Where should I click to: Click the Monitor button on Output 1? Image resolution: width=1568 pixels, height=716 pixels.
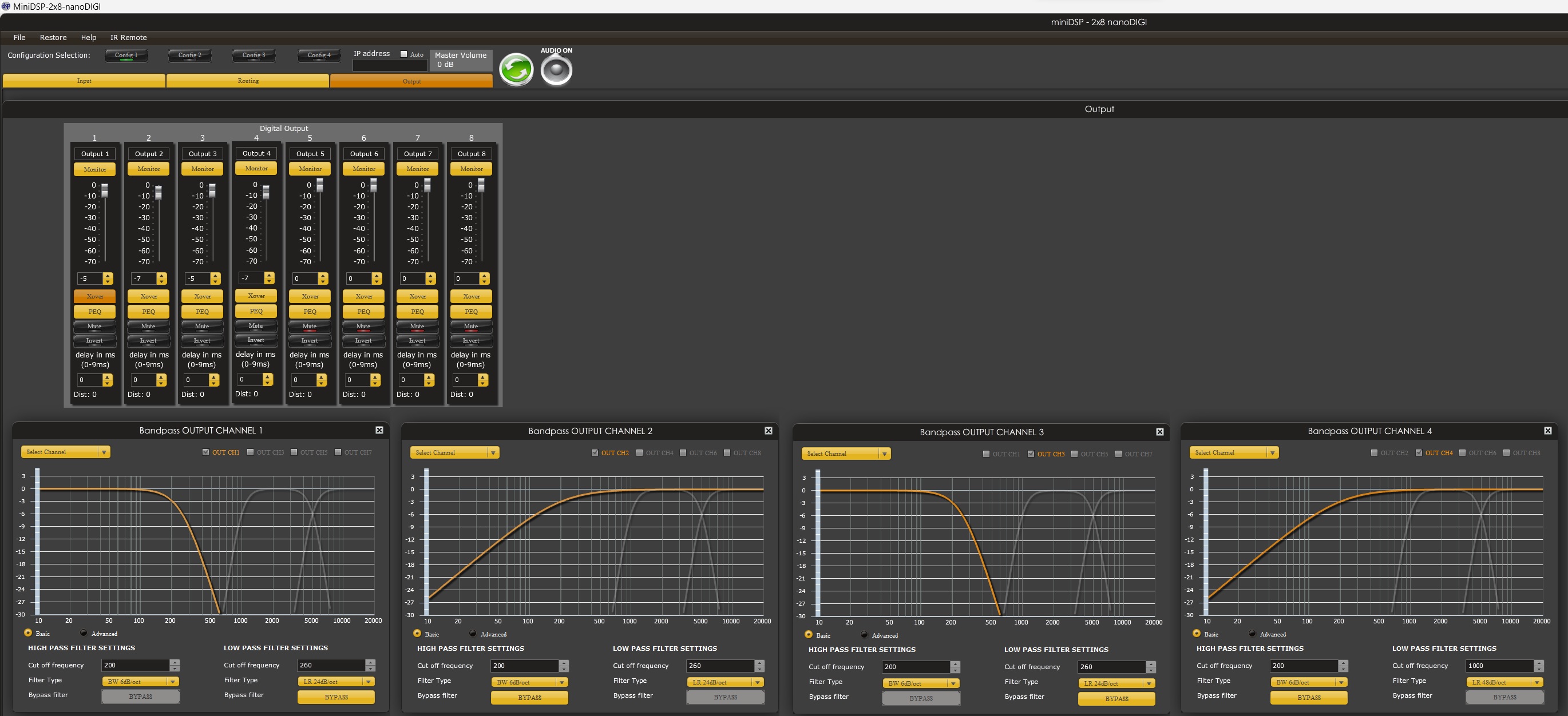tap(95, 169)
